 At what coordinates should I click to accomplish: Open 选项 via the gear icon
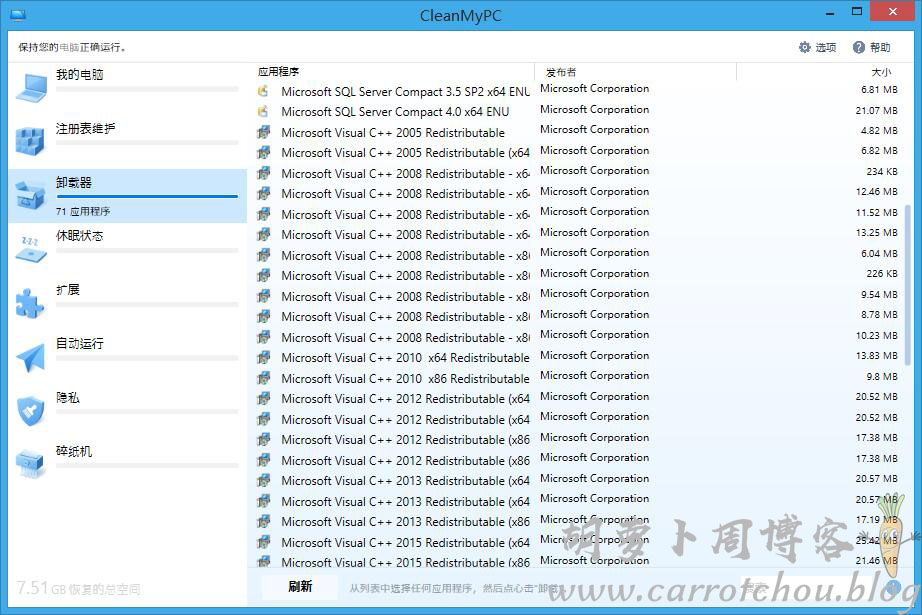click(804, 47)
